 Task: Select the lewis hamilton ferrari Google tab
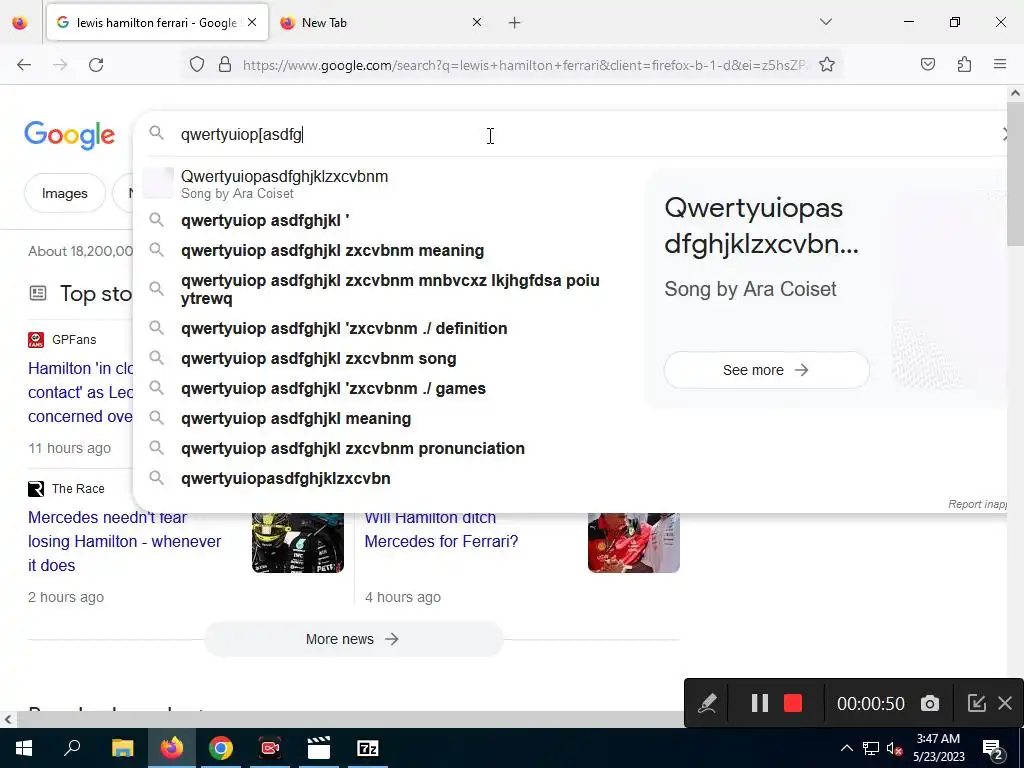[x=157, y=23]
